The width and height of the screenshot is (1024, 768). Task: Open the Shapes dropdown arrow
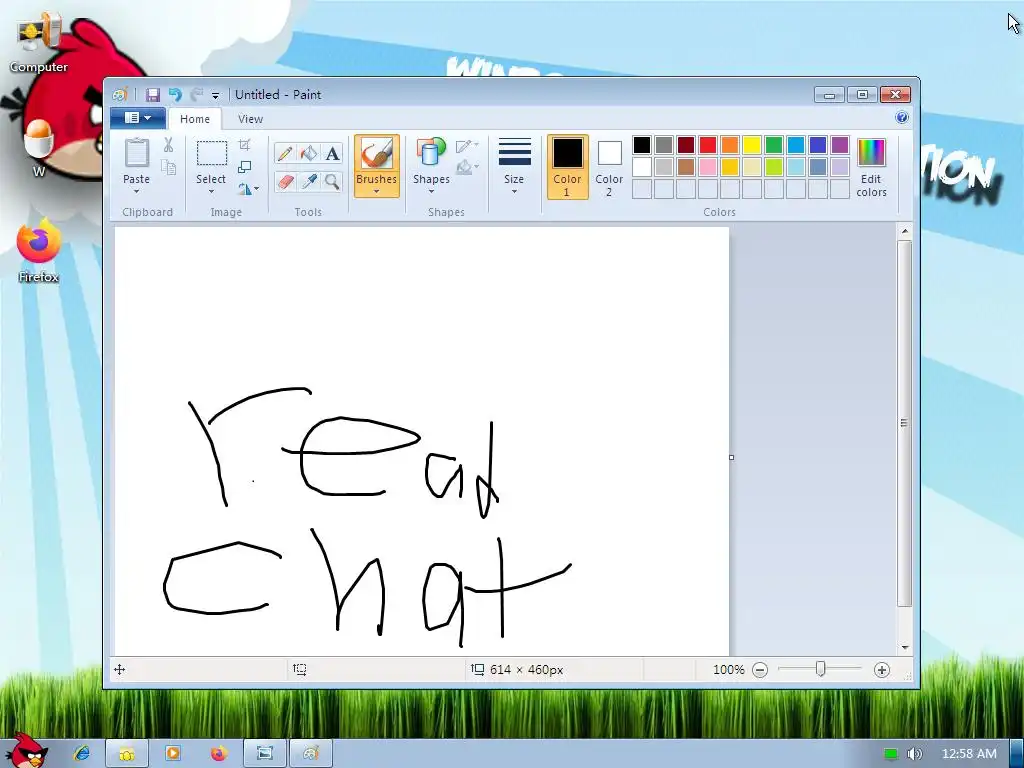431,192
